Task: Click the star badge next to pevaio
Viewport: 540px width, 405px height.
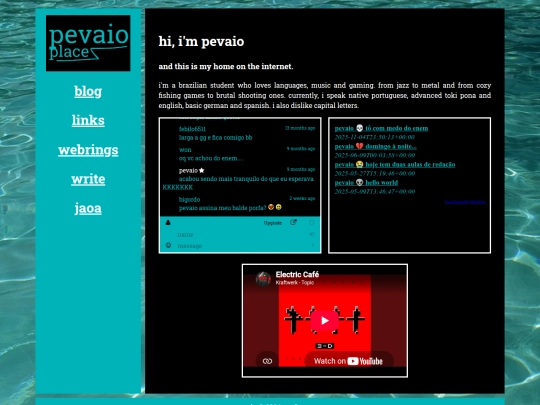Action: (202, 170)
